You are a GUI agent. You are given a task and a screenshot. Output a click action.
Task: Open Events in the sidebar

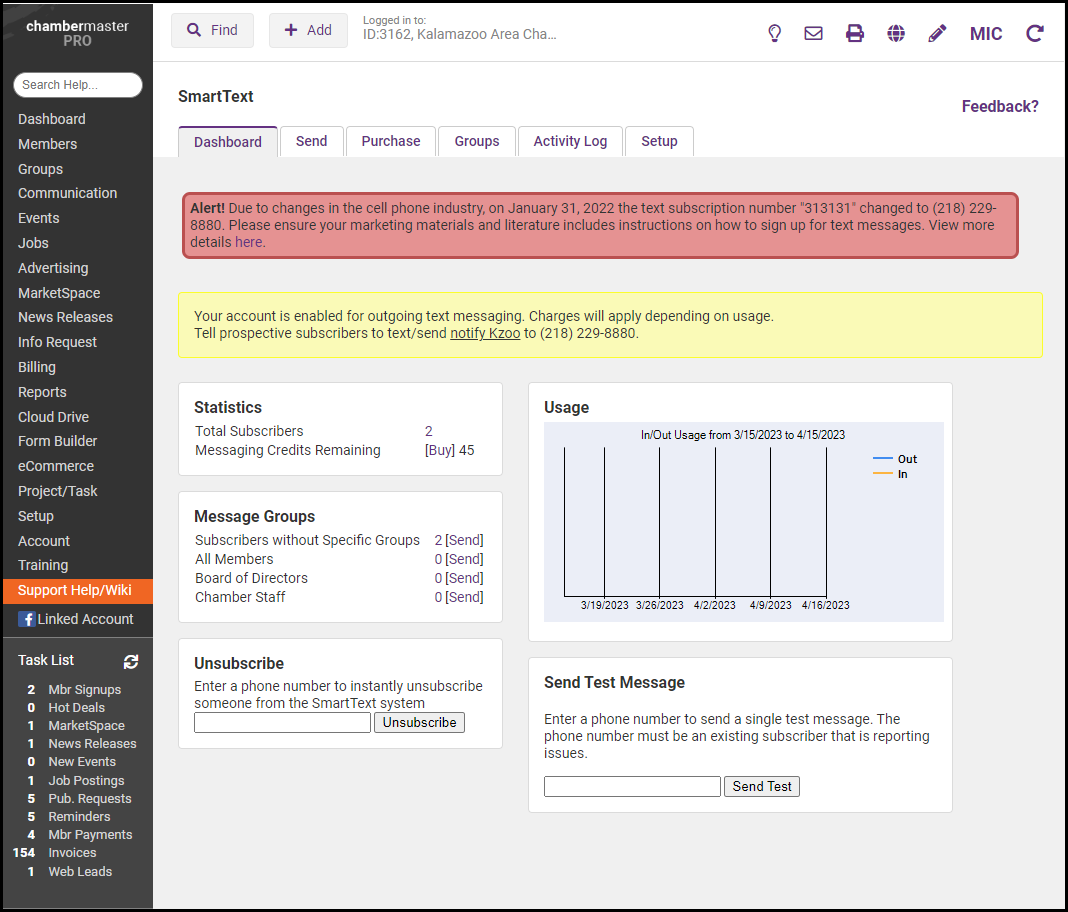click(x=39, y=218)
